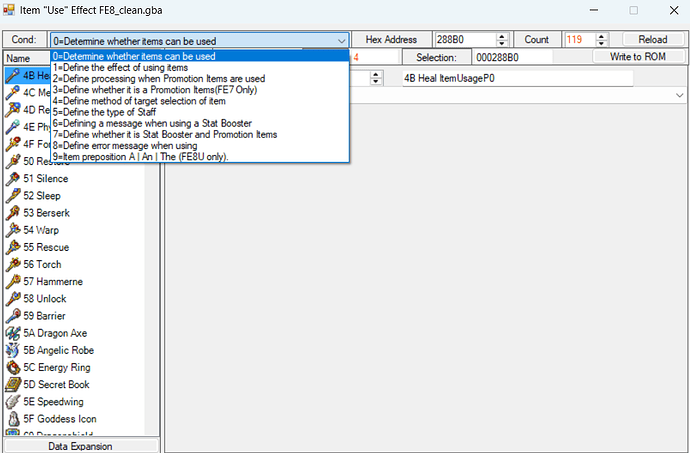Choose "1=Define the effect of using items"
This screenshot has height=453, width=690.
[x=120, y=67]
